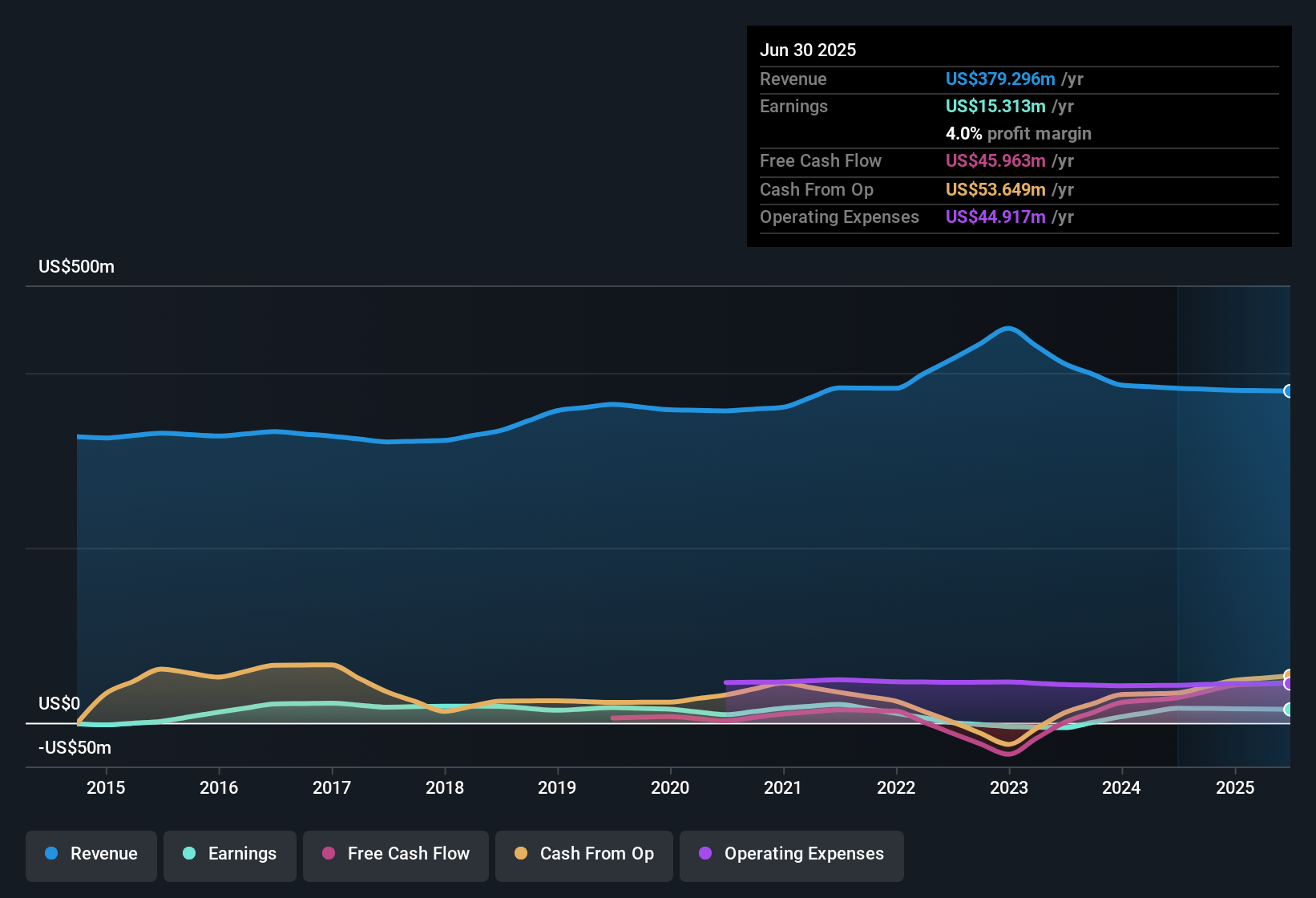
Task: Click the yellow Cash From Op legend dot
Action: tap(521, 854)
